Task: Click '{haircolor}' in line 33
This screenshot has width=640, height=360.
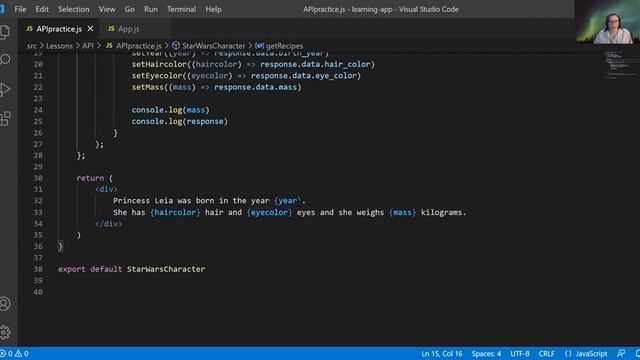Action: tap(175, 212)
